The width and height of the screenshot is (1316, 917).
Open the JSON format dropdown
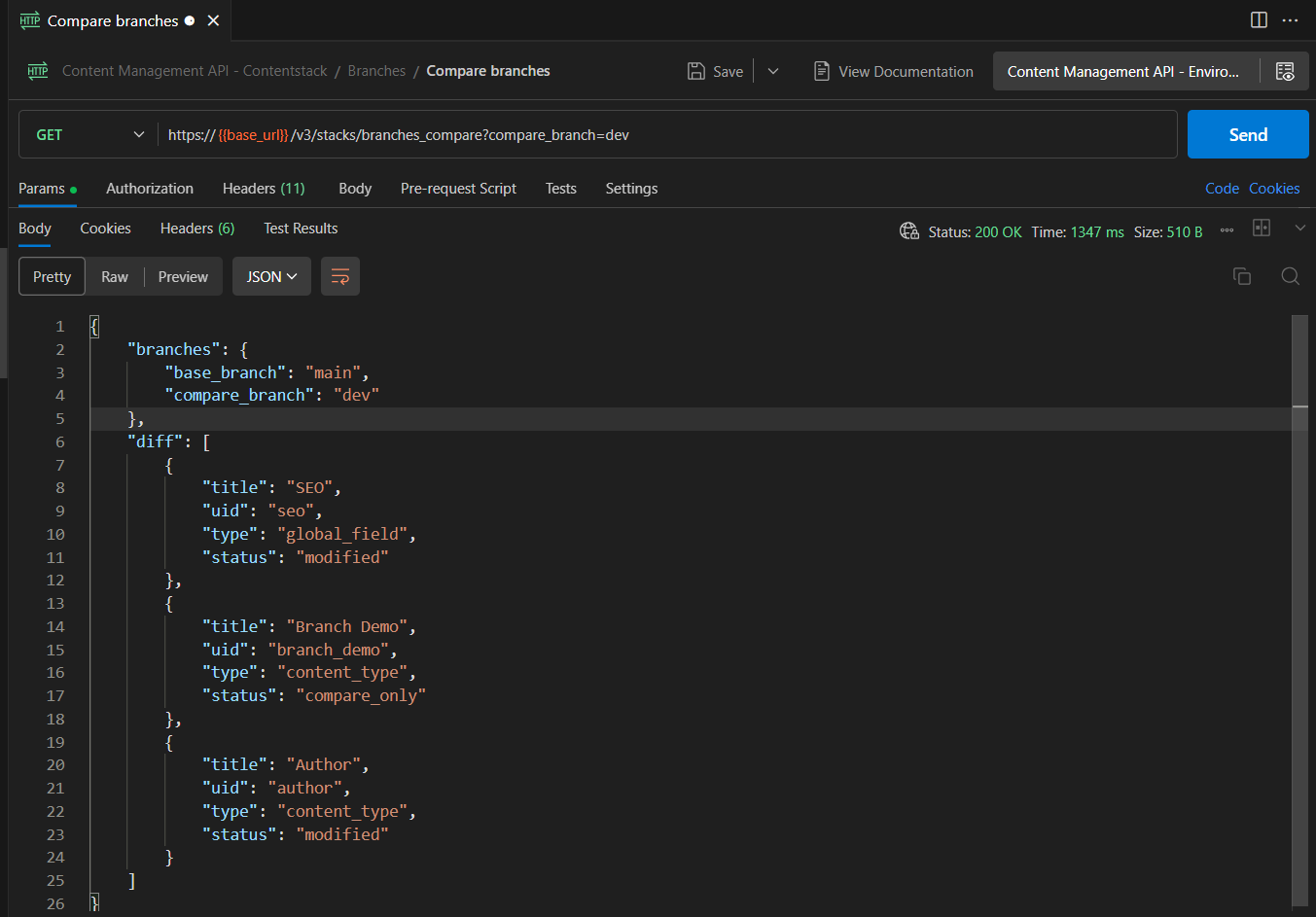[271, 277]
